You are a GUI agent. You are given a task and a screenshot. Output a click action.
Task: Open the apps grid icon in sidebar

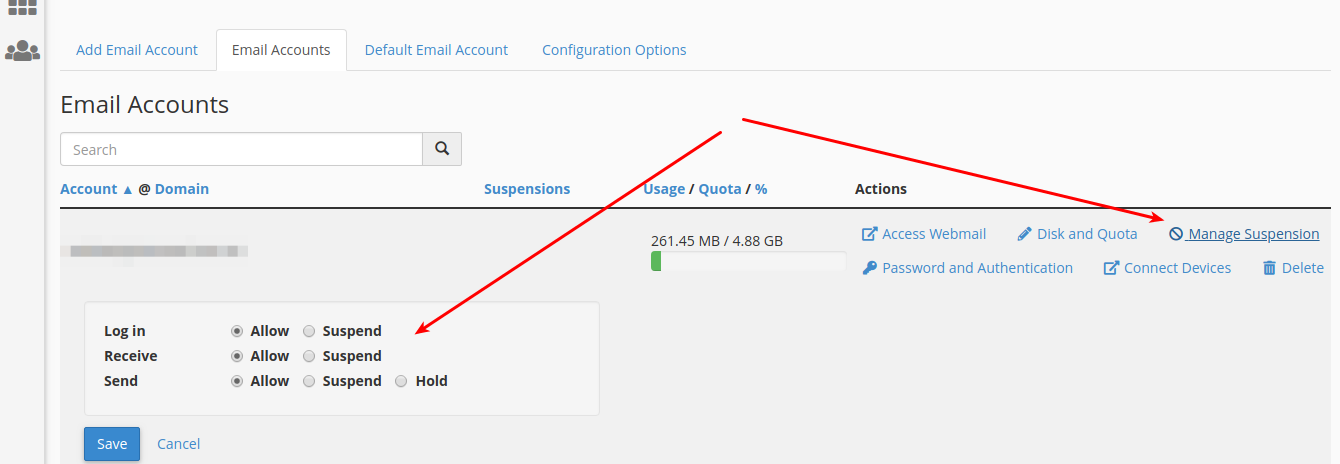22,6
